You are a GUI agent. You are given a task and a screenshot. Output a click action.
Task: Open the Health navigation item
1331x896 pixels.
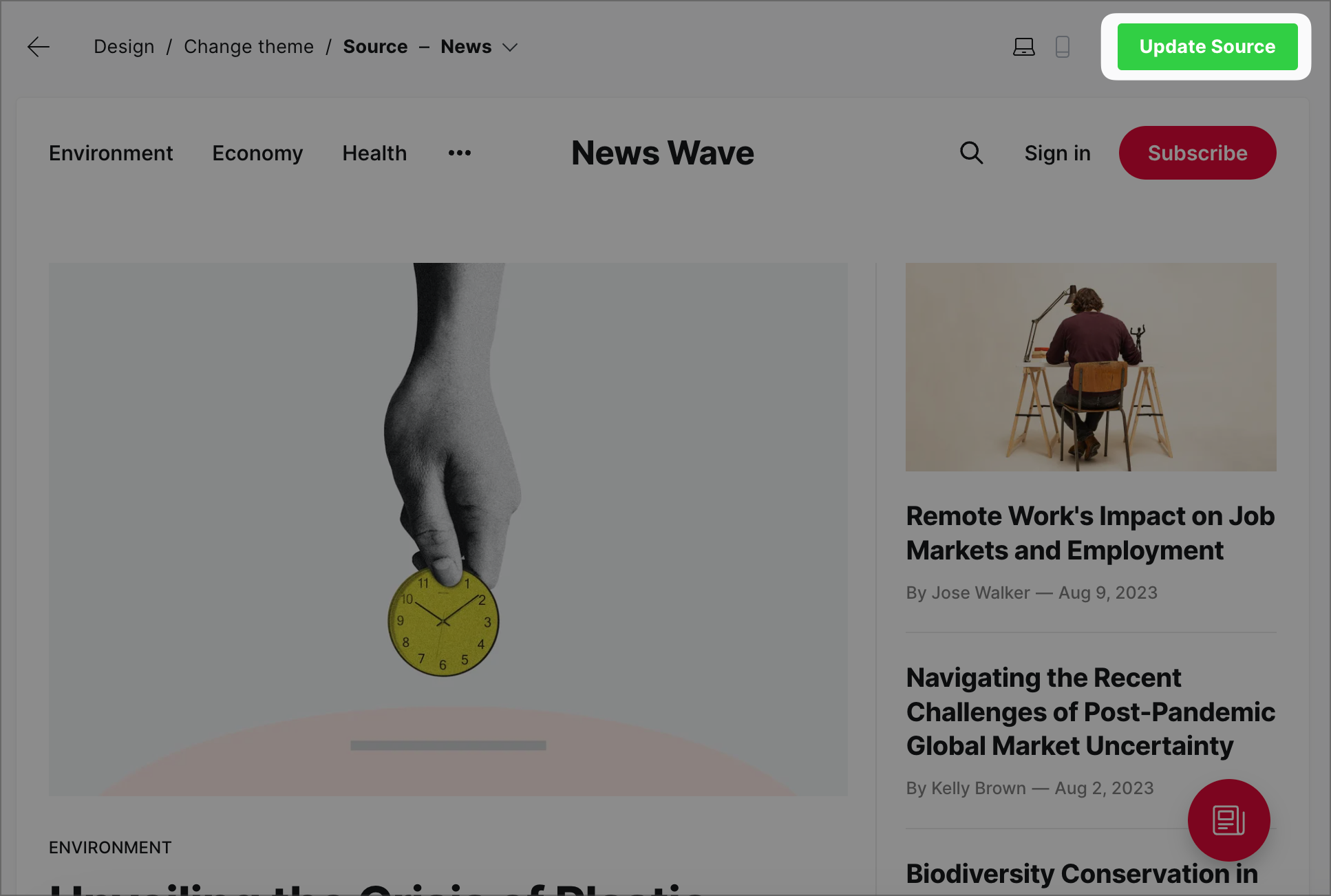point(374,153)
